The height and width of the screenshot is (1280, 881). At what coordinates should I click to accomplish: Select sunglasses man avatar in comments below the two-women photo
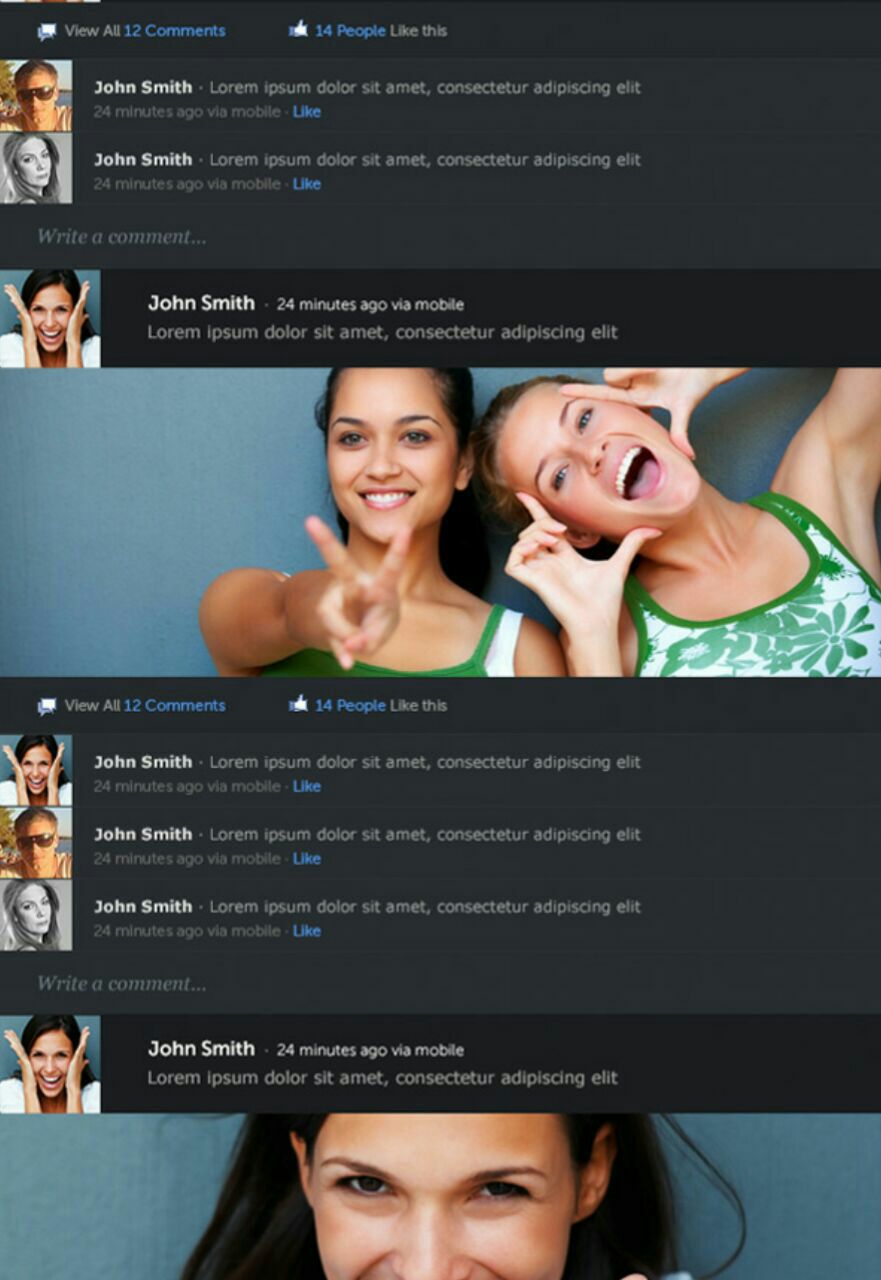coord(36,843)
